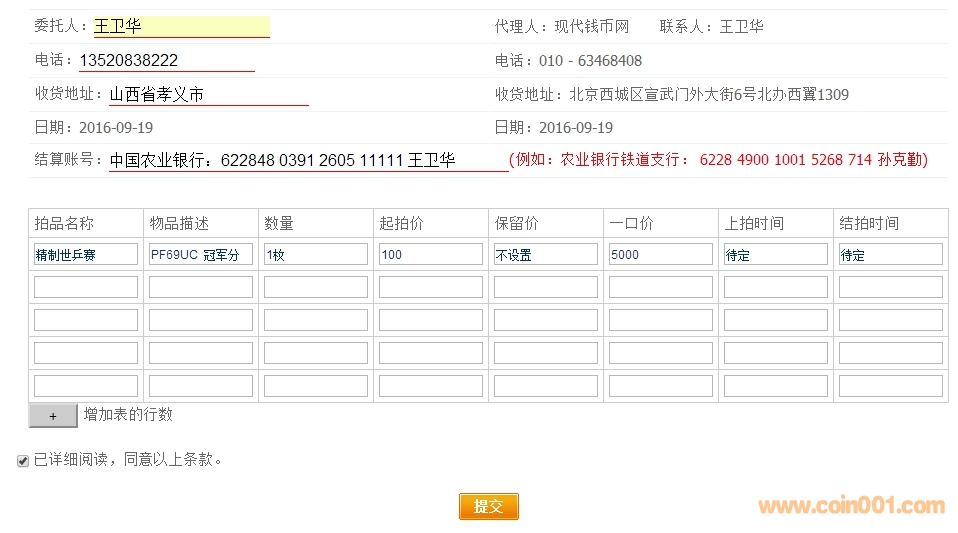The image size is (958, 533).
Task: Click the 保留价 field showing 不设置
Action: [546, 254]
